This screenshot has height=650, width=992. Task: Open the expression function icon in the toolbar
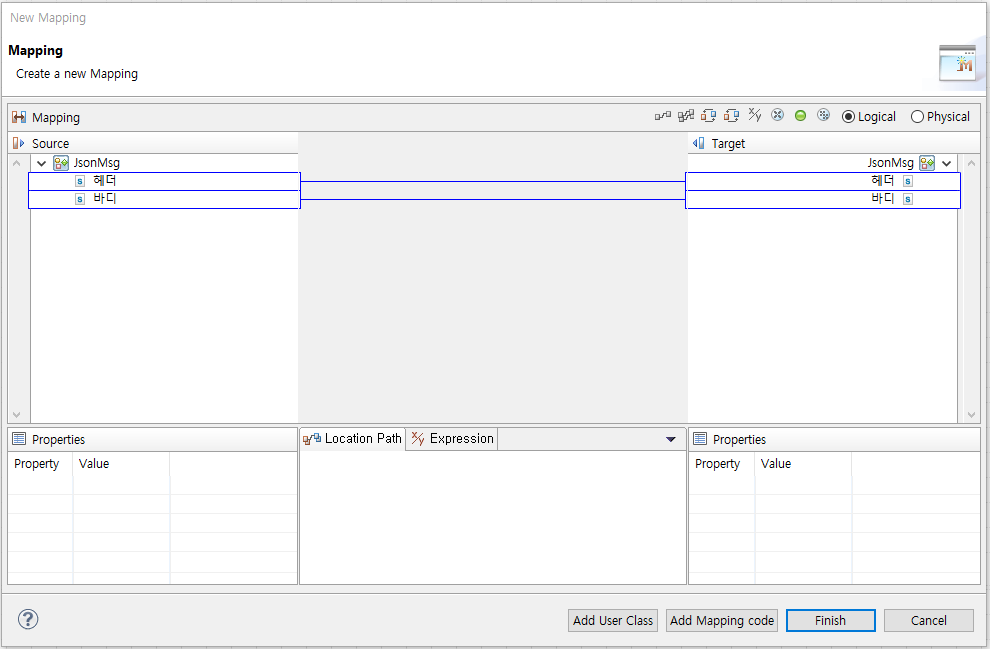754,115
